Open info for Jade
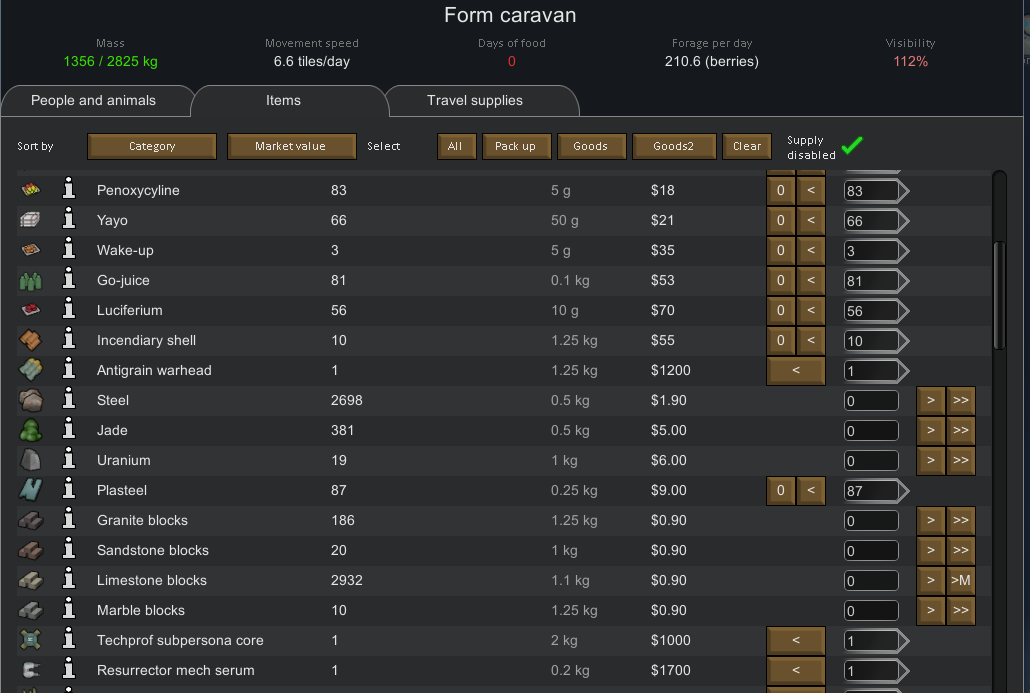 click(69, 430)
